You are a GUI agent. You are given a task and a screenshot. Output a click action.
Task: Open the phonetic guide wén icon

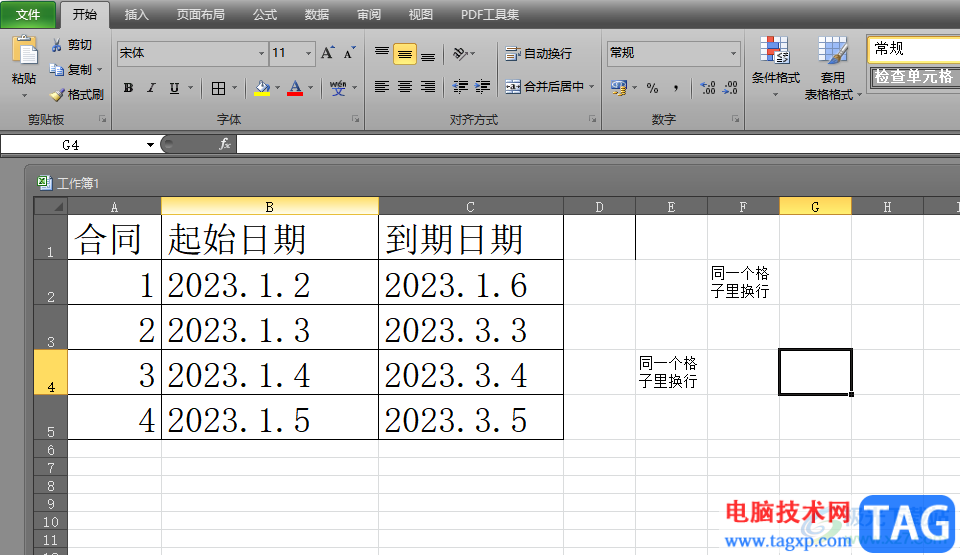(338, 88)
